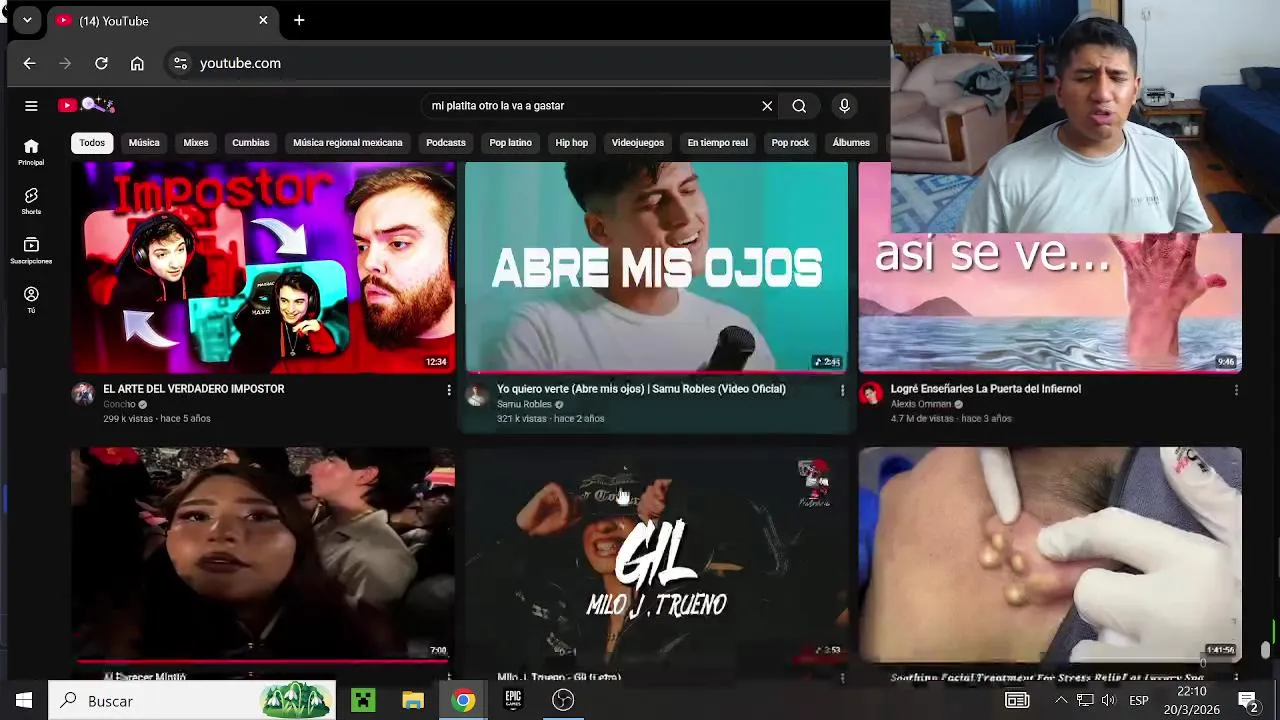This screenshot has width=1280, height=720.
Task: Click the YouTube logo
Action: (x=86, y=105)
